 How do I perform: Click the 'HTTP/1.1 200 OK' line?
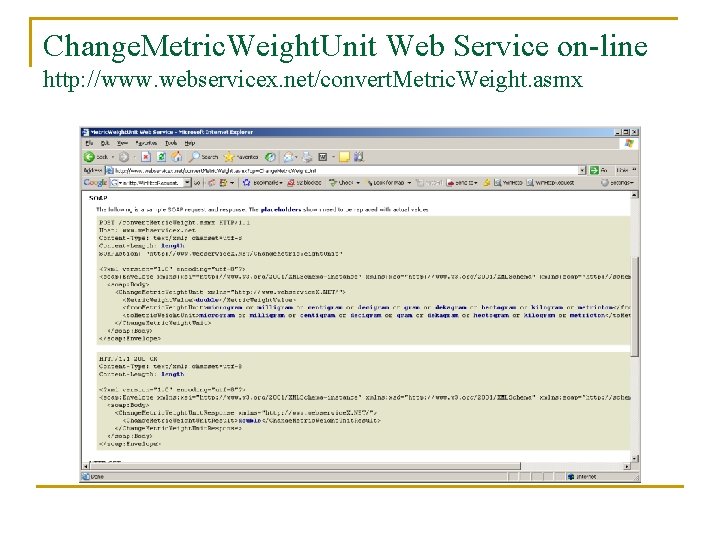(128, 359)
